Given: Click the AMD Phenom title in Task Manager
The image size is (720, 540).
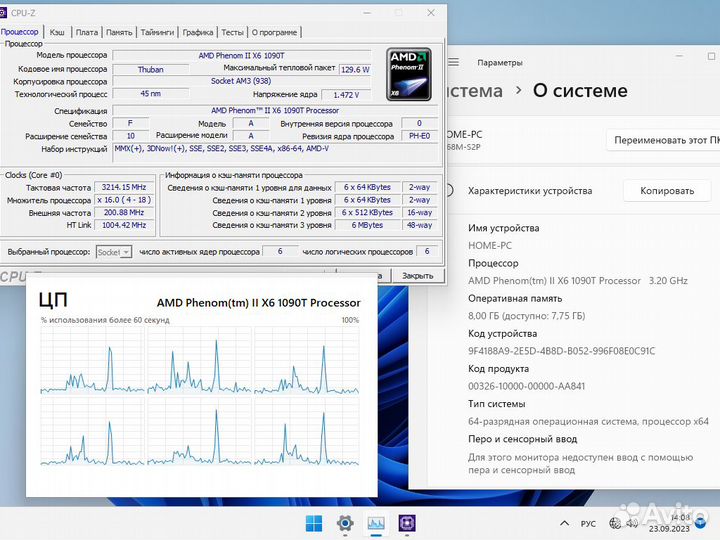Looking at the screenshot, I should point(259,303).
